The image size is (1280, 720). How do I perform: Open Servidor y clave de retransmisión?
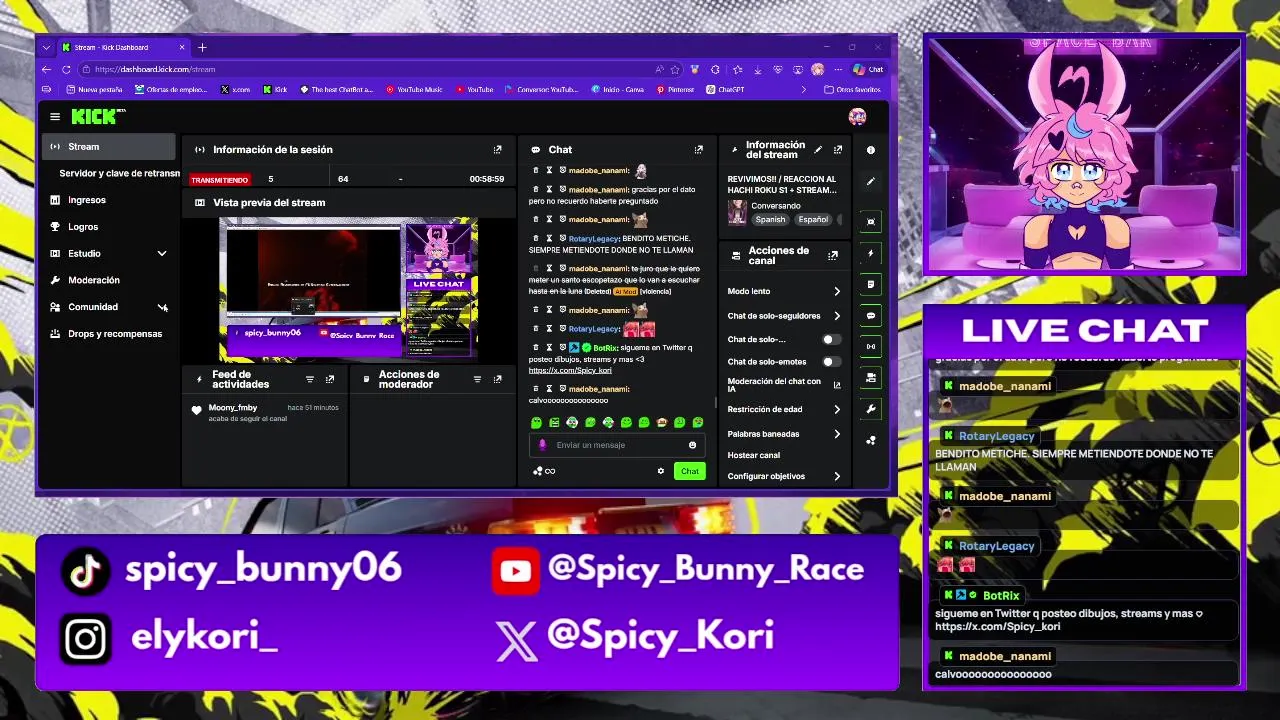click(118, 173)
